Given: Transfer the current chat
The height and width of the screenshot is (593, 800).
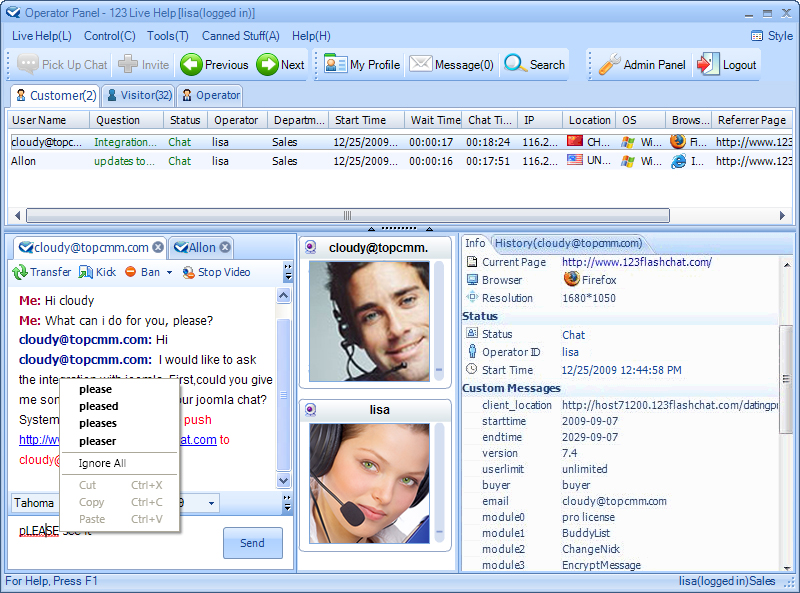Looking at the screenshot, I should click(x=42, y=272).
